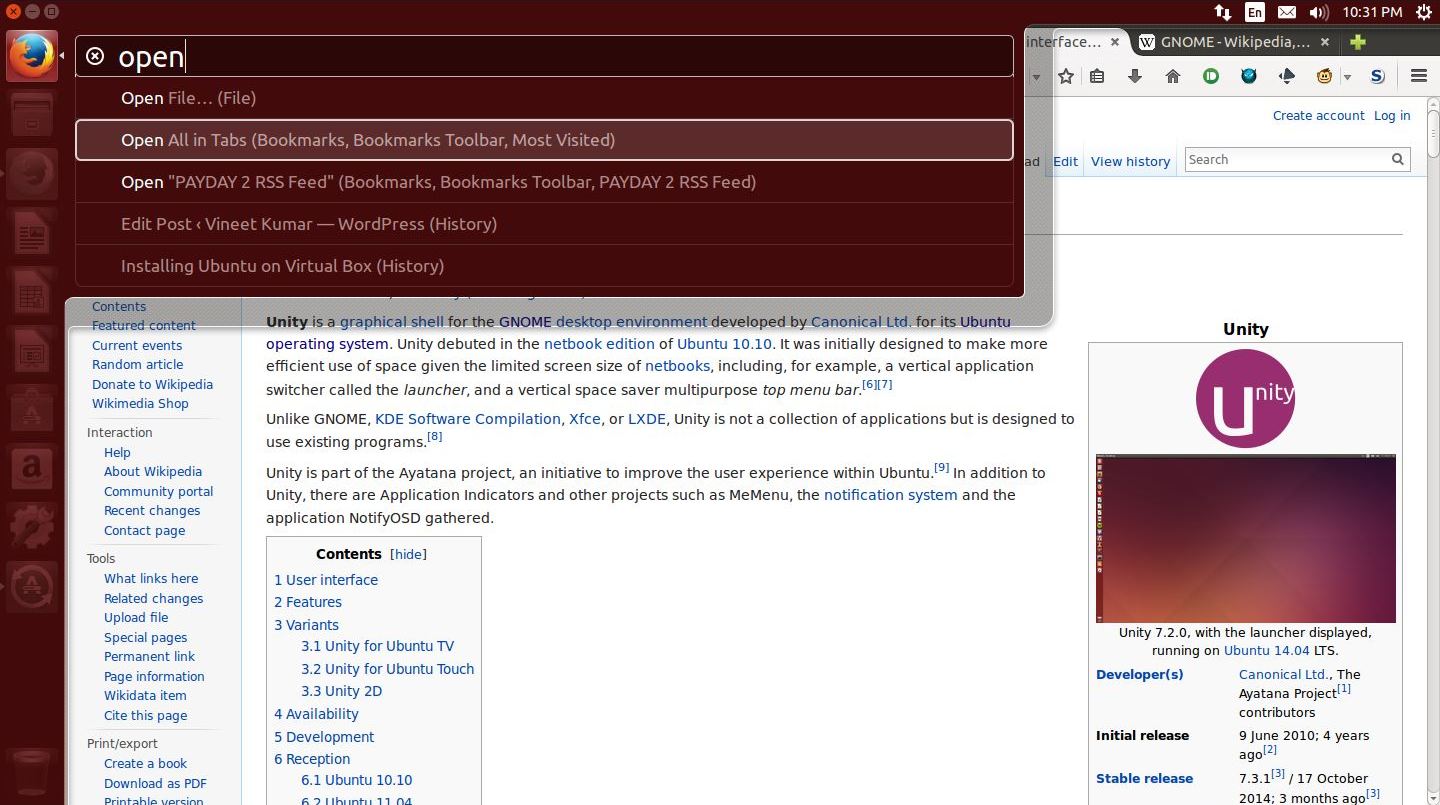Image resolution: width=1440 pixels, height=805 pixels.
Task: Show bookmarks list icon in Firefox toolbar
Action: click(1097, 76)
